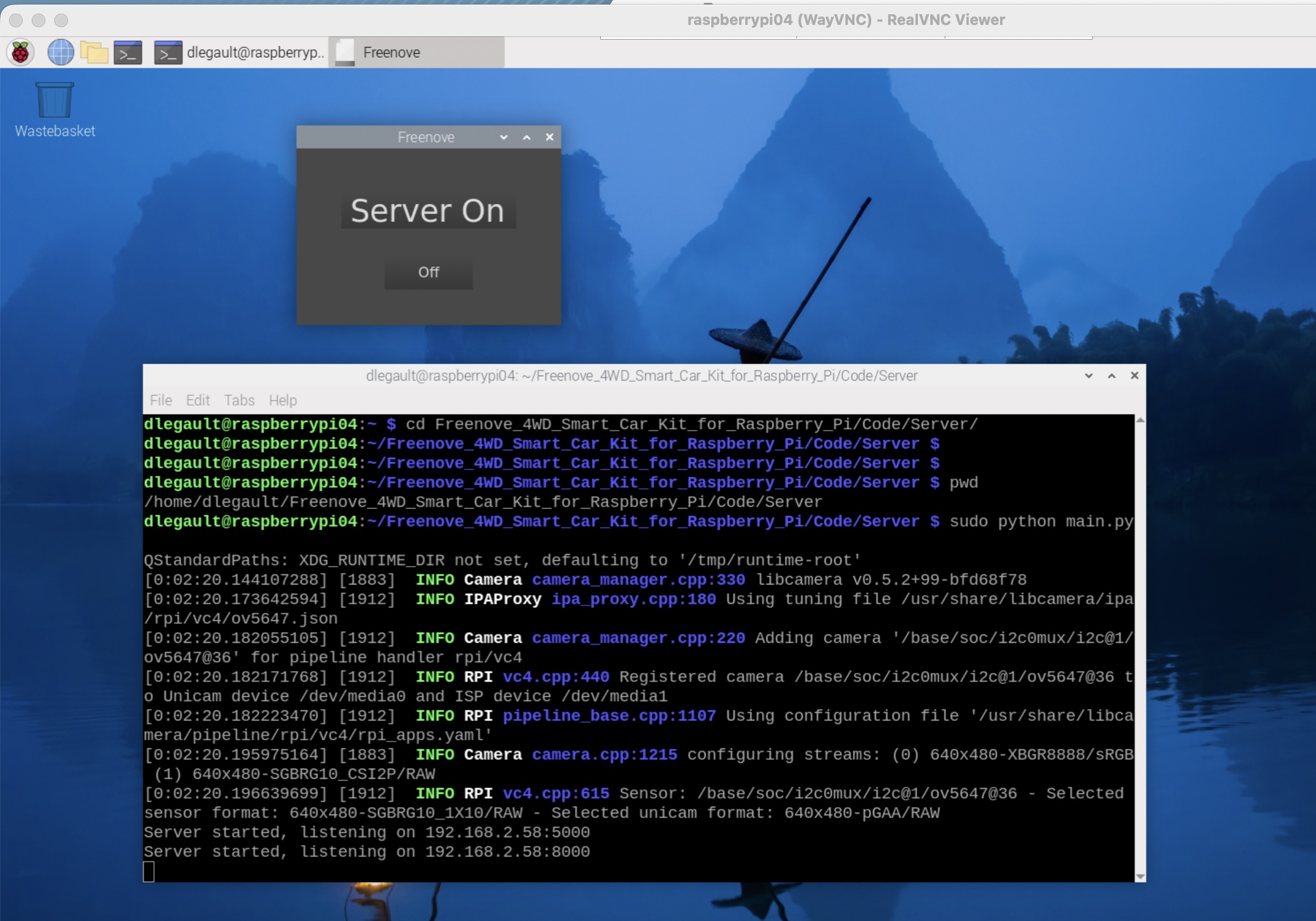Open the Edit menu in the terminal
The image size is (1316, 921).
[197, 400]
